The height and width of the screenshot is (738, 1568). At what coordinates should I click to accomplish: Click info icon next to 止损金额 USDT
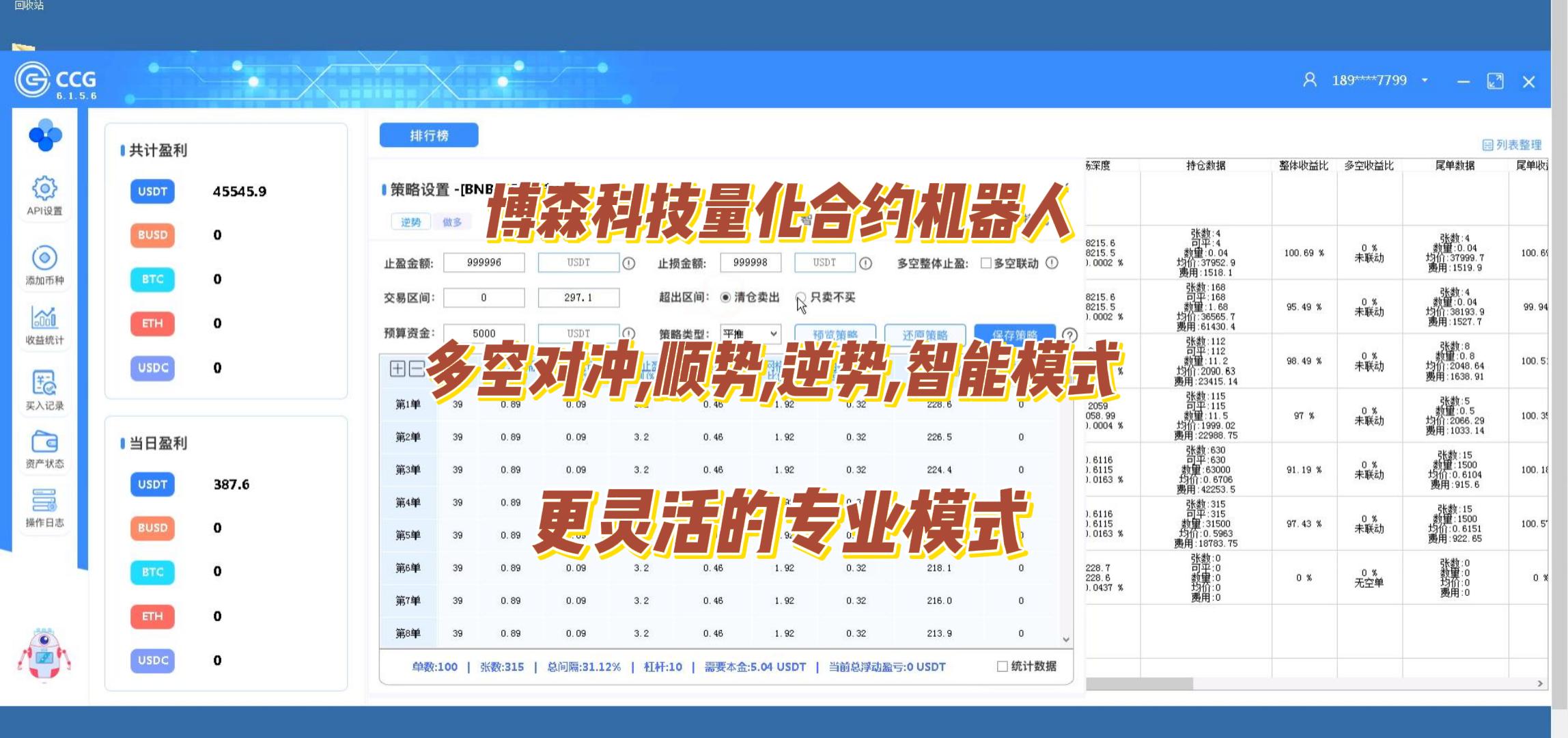tap(865, 263)
